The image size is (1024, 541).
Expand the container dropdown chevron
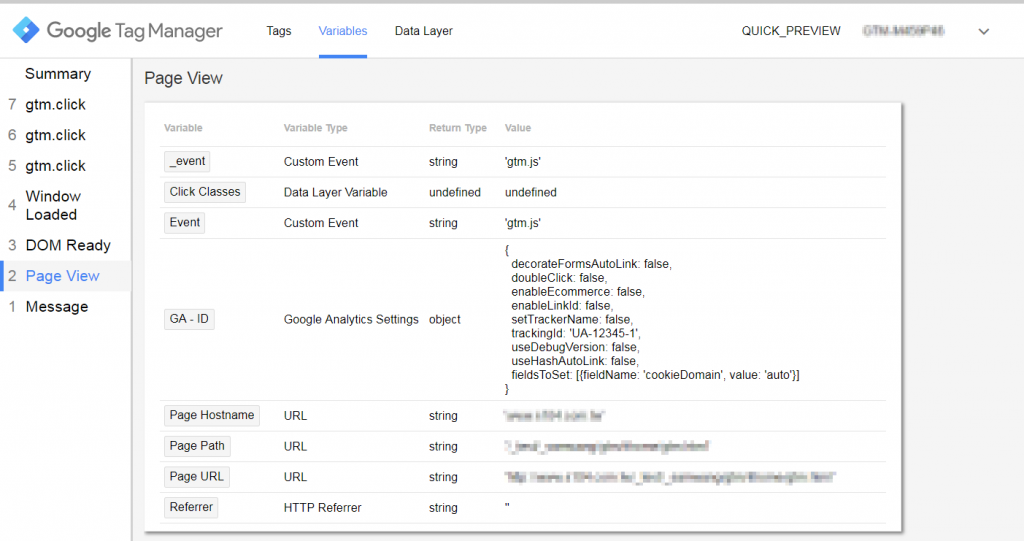point(984,31)
